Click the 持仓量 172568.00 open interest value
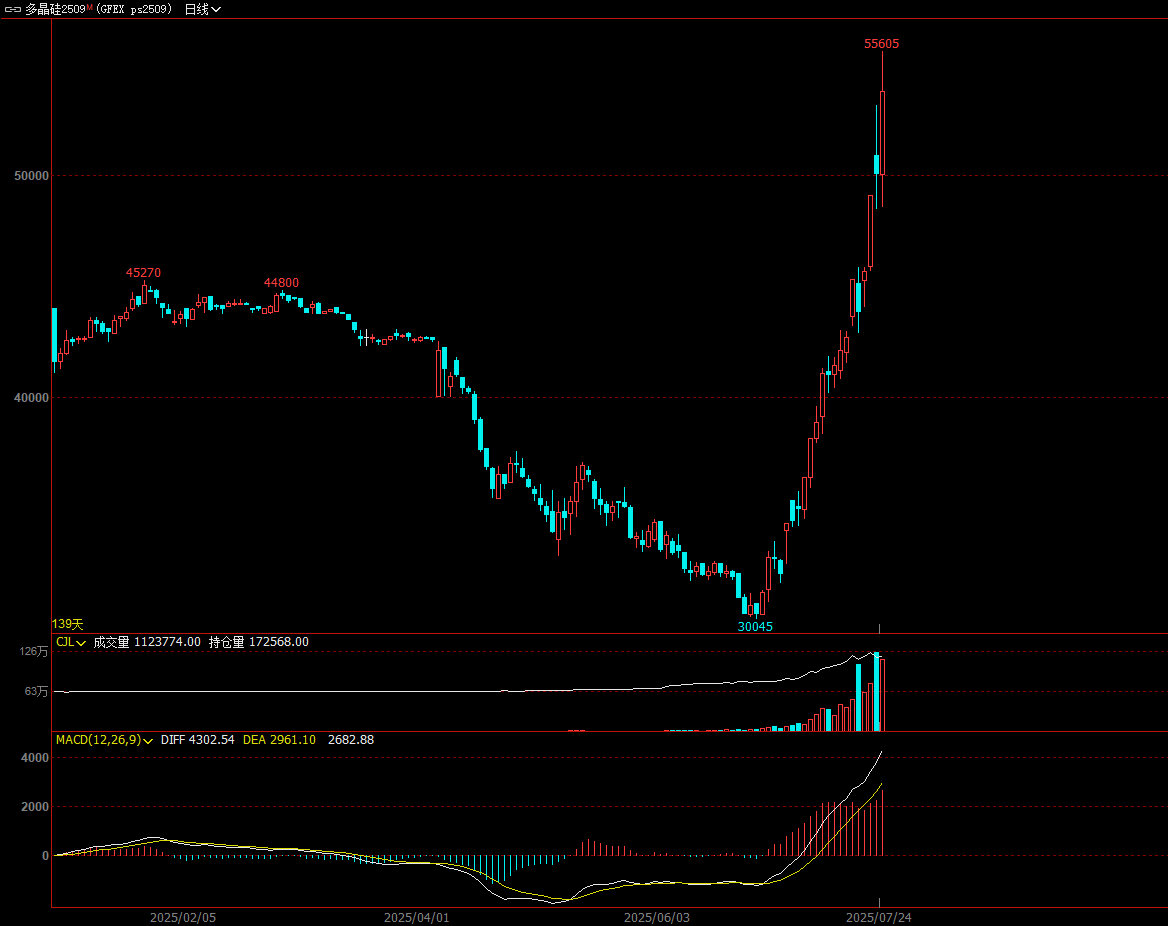The image size is (1168, 926). 258,642
